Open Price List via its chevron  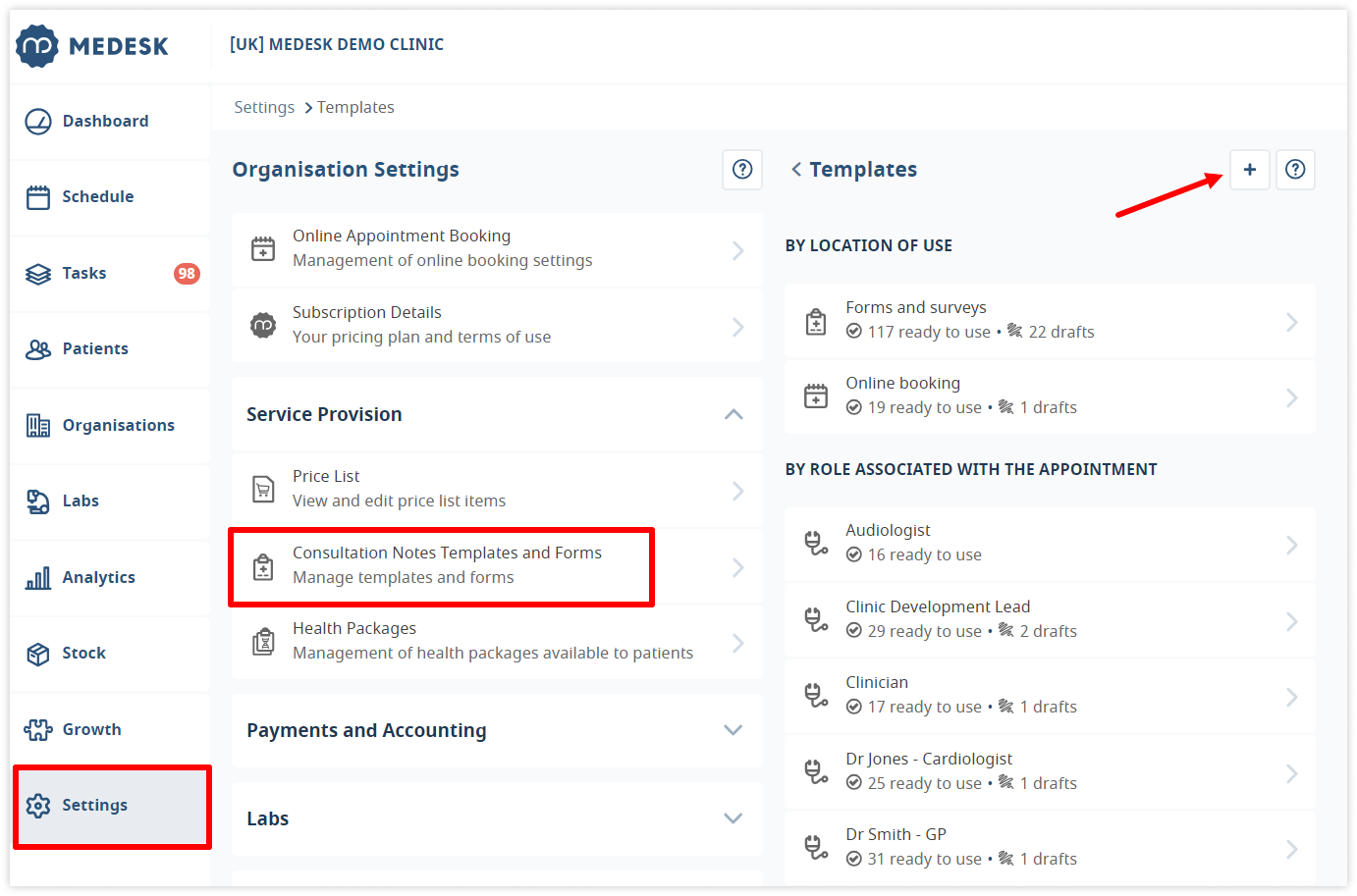738,491
